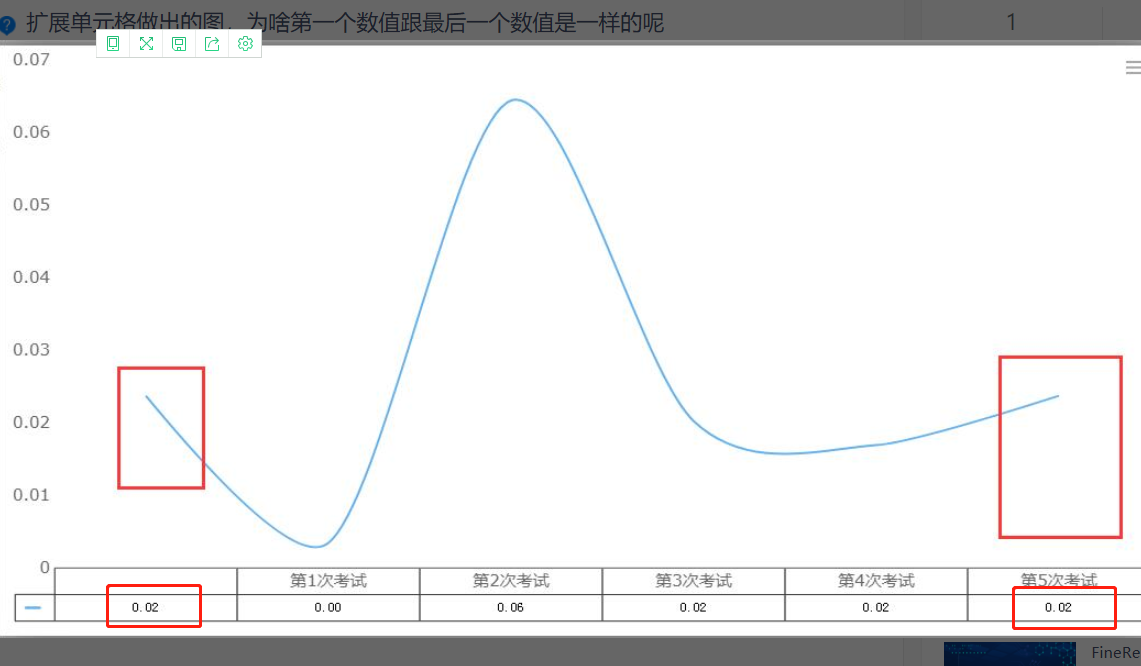The height and width of the screenshot is (666, 1141).
Task: Click the 第2次考试 column header
Action: pos(511,581)
